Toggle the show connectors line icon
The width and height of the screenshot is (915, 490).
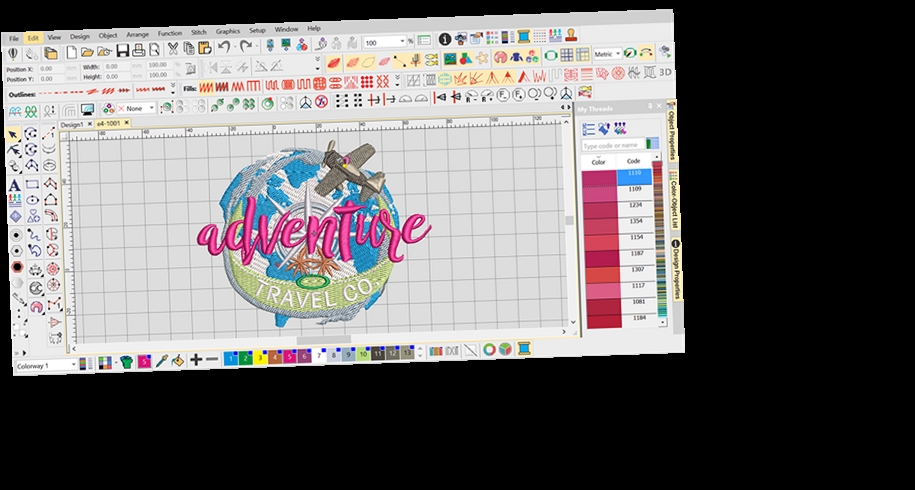point(399,60)
